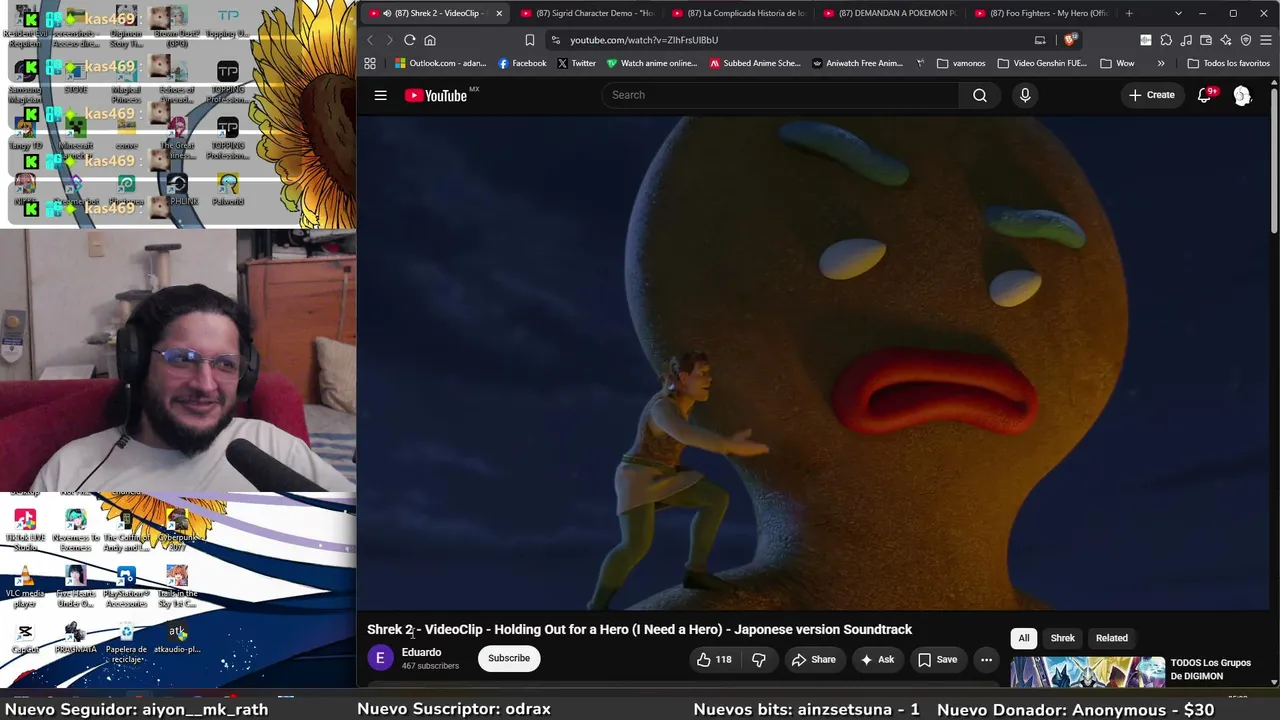Open the Aniwatch Free Anime bookmark

click(858, 63)
